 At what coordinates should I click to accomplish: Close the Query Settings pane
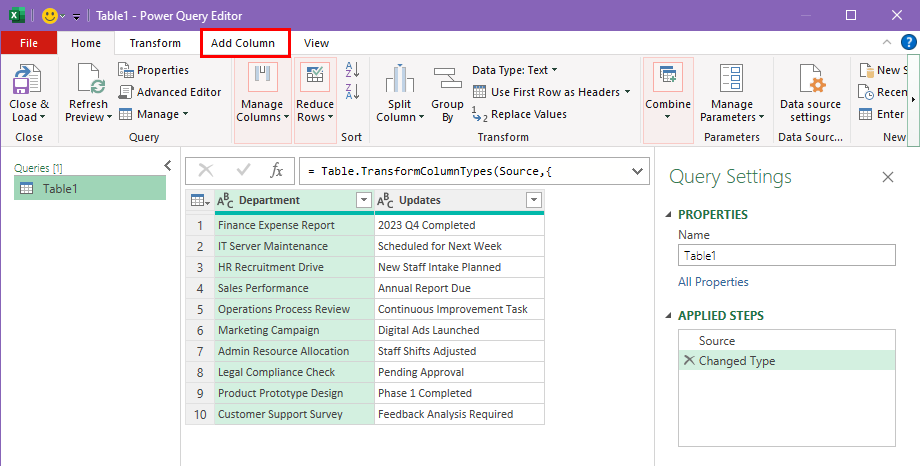888,177
